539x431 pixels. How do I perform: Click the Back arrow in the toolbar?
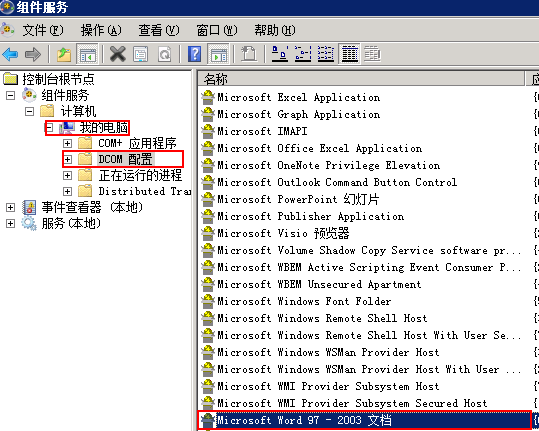(x=10, y=54)
